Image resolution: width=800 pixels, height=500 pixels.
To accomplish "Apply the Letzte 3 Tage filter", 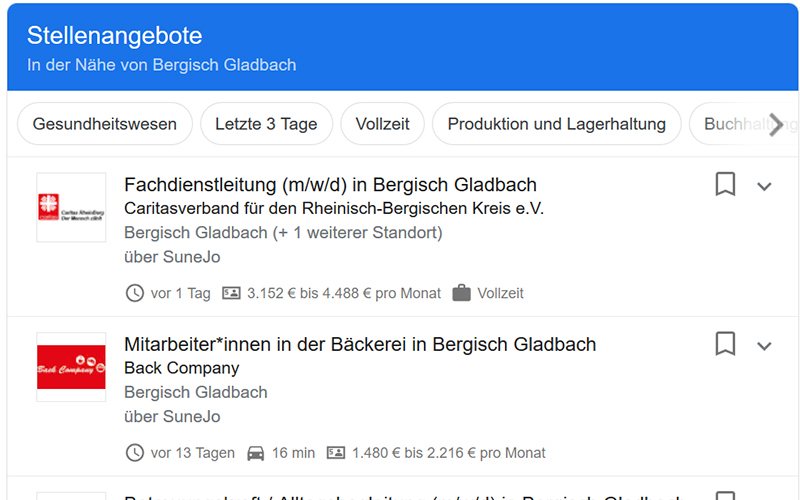I will click(266, 124).
